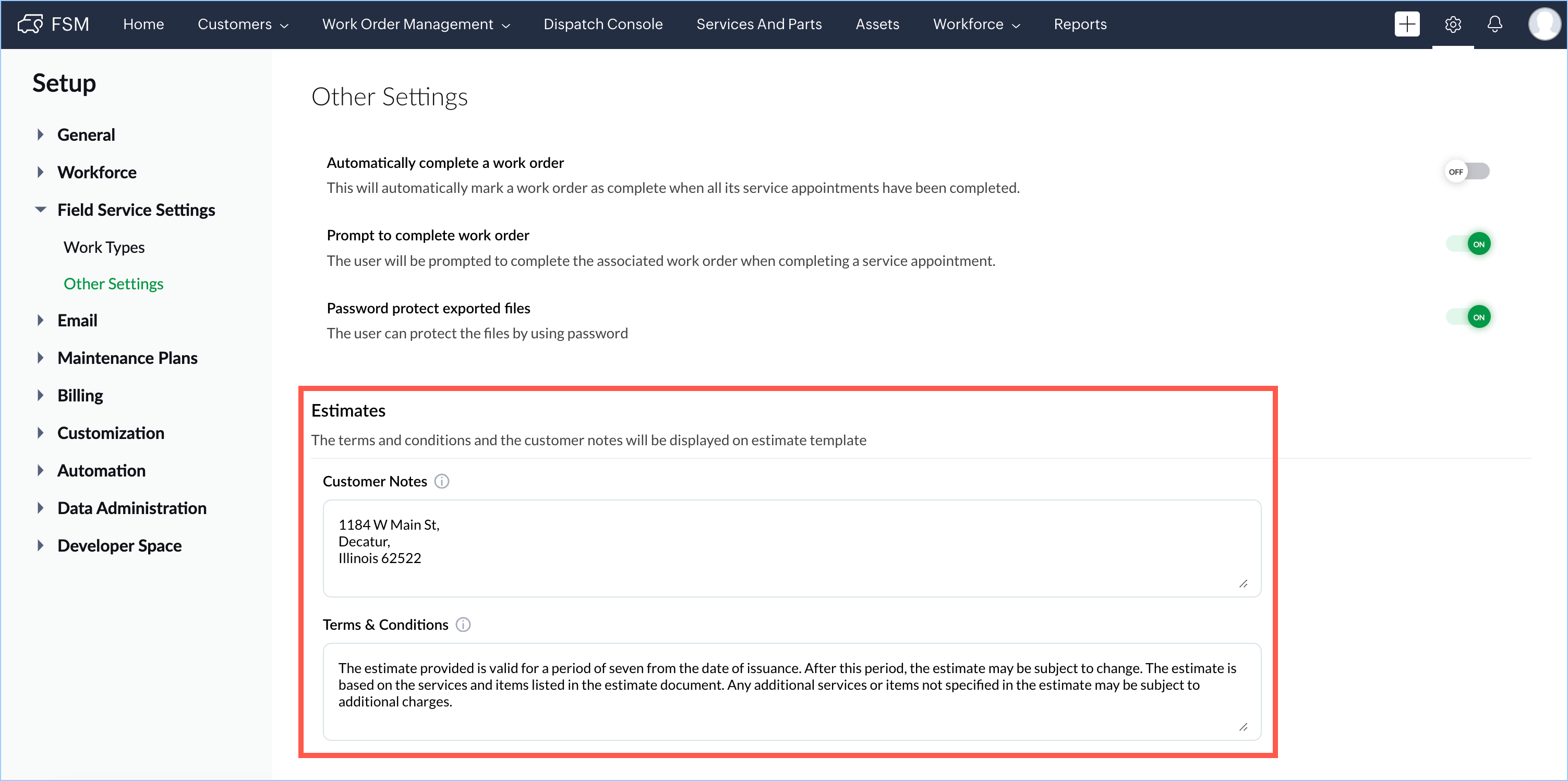This screenshot has width=1568, height=781.
Task: Expand the Maintenance Plans section
Action: pyautogui.click(x=40, y=358)
